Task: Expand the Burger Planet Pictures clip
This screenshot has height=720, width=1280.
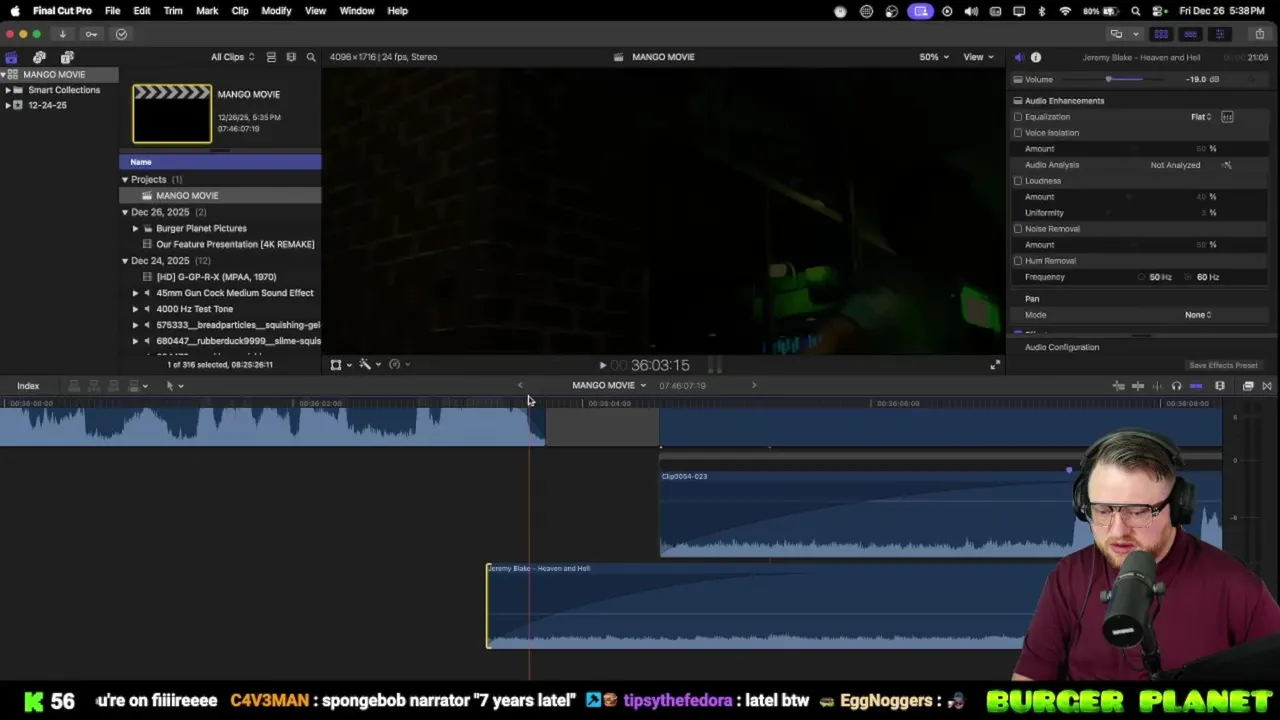Action: [x=135, y=228]
